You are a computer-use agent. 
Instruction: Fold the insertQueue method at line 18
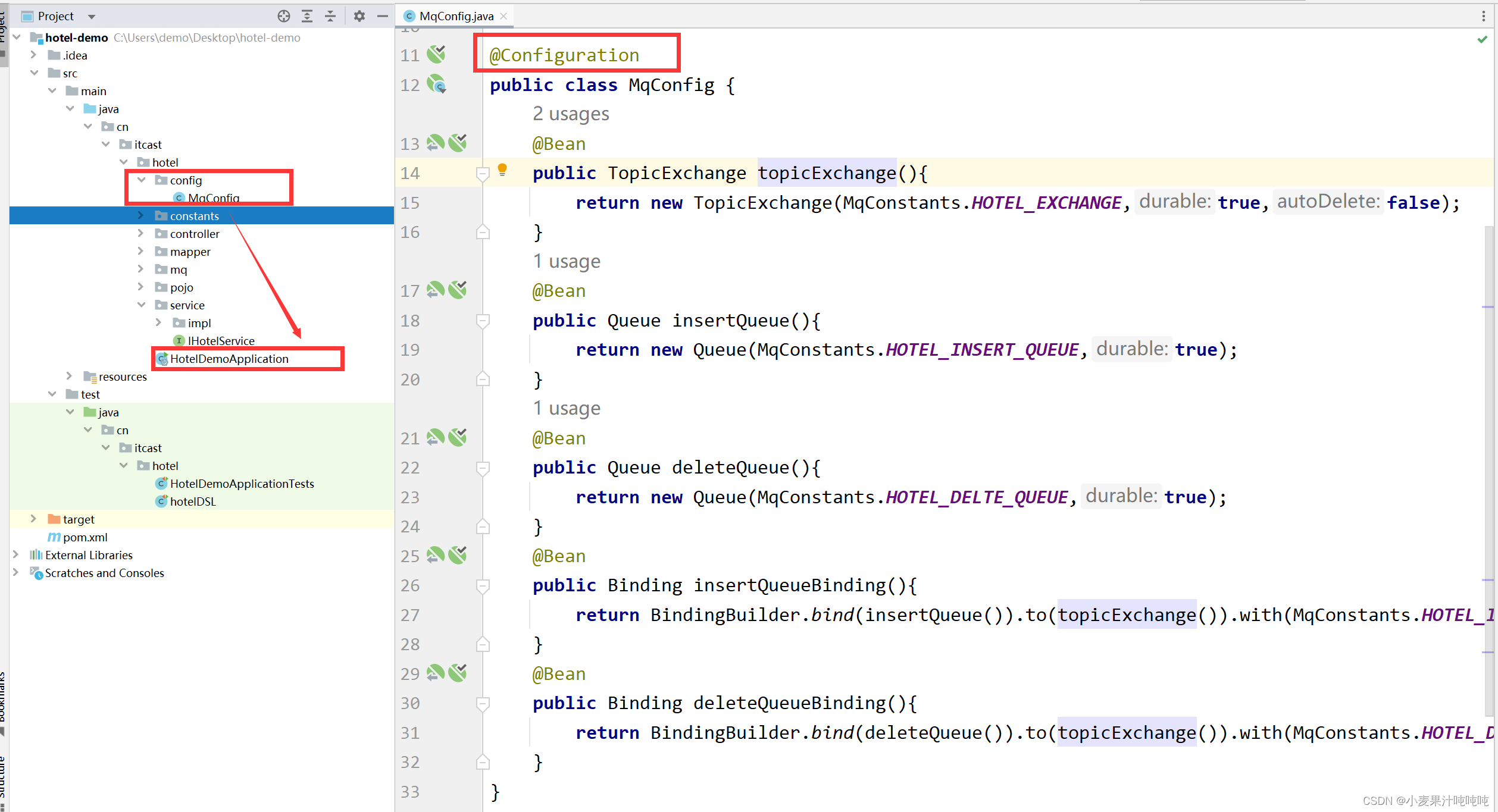pyautogui.click(x=483, y=321)
